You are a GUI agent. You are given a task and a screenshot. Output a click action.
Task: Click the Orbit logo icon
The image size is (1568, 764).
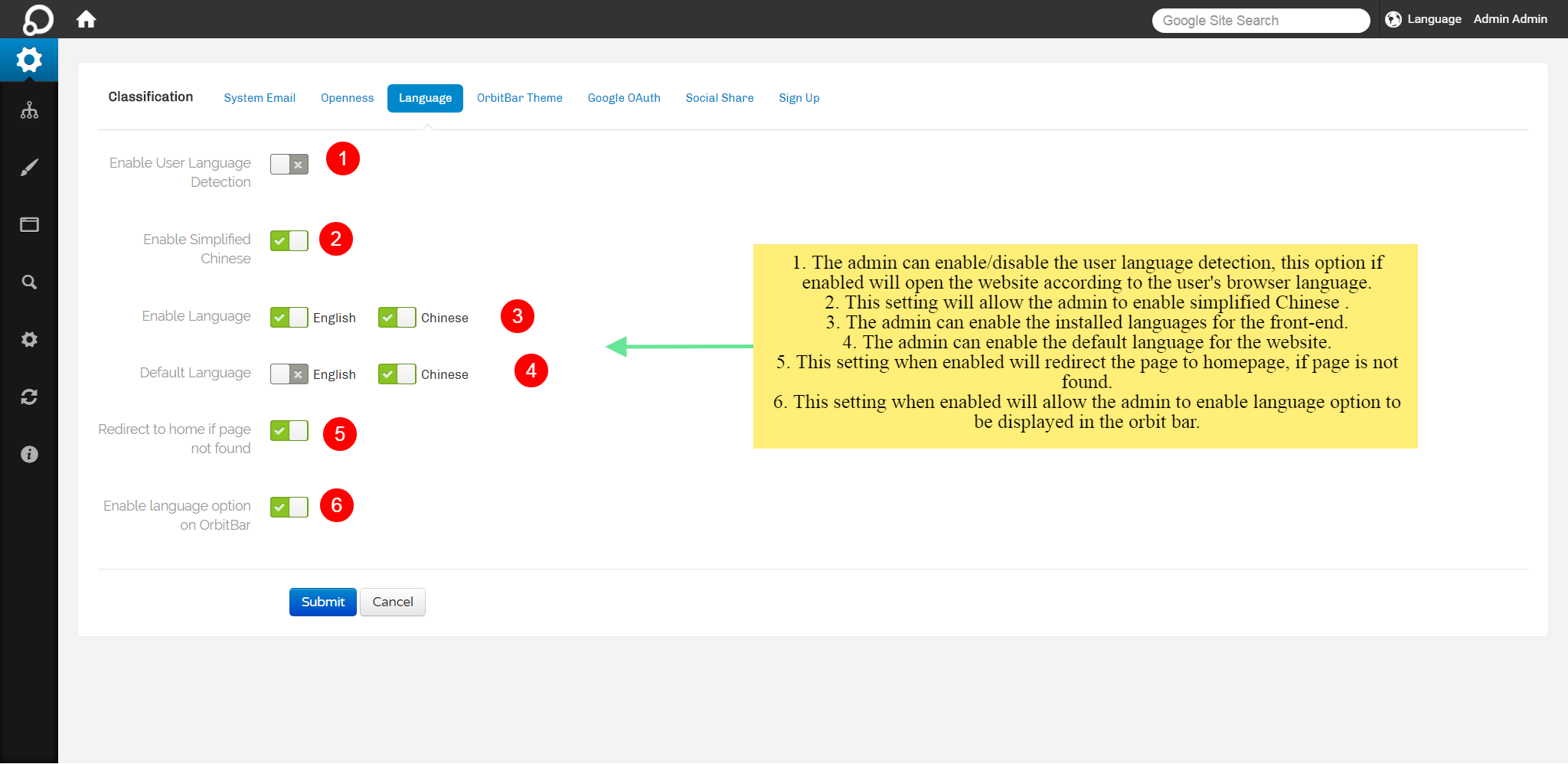click(x=38, y=19)
